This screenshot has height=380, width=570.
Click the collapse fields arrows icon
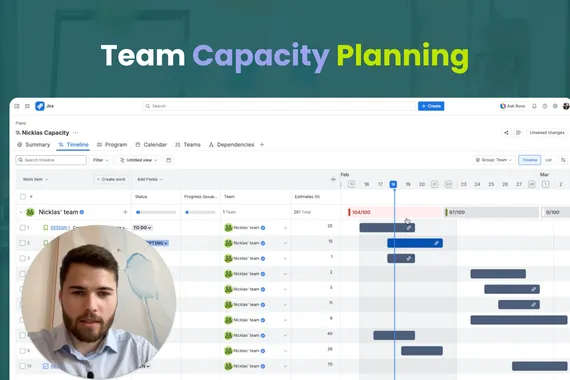(333, 179)
